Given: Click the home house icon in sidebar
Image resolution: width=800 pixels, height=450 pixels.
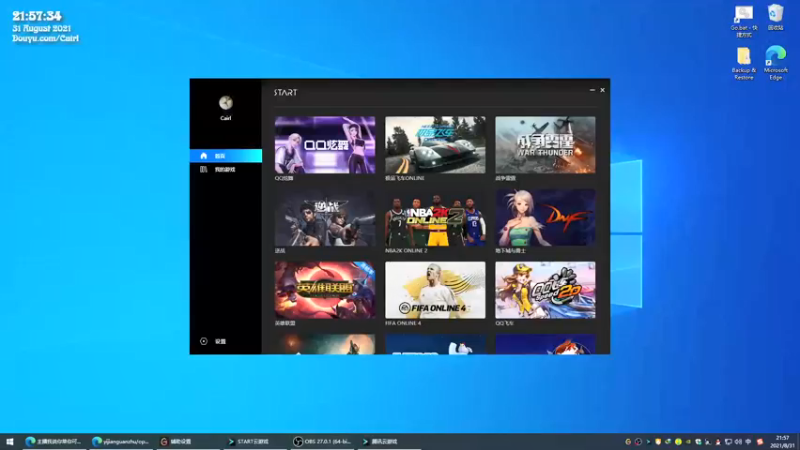Looking at the screenshot, I should (204, 156).
